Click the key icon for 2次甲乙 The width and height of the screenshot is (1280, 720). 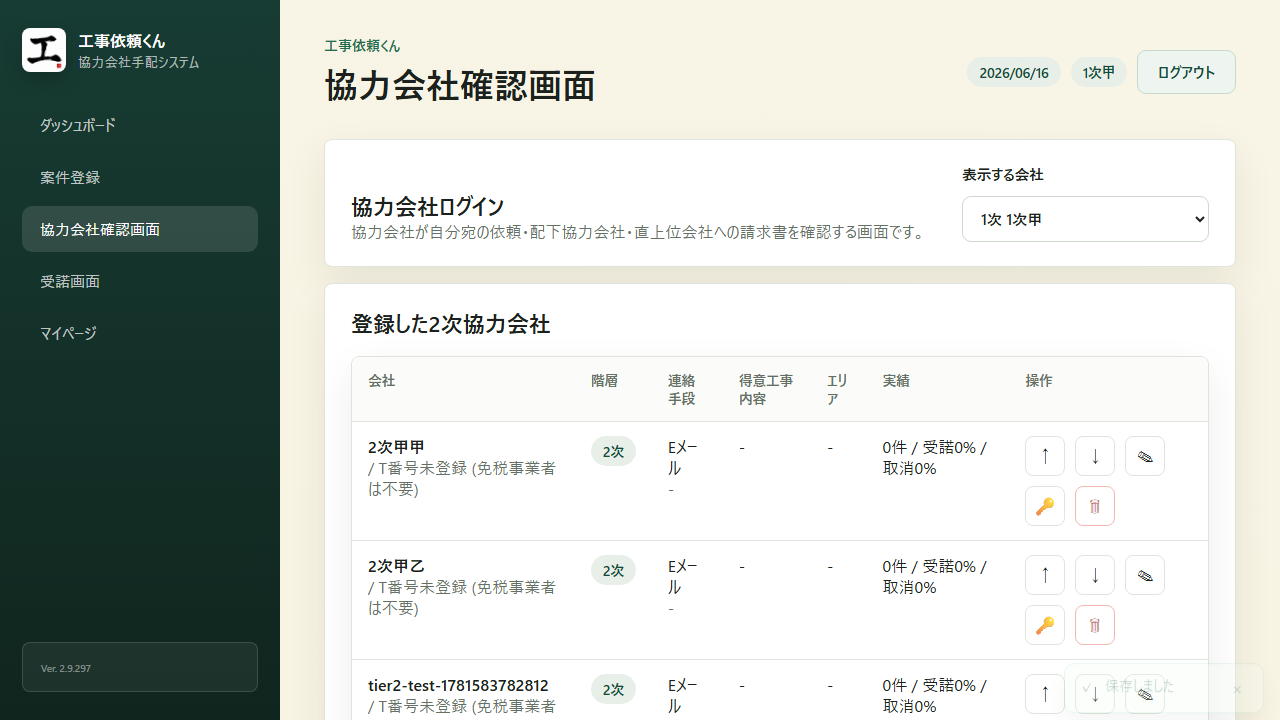coord(1045,625)
